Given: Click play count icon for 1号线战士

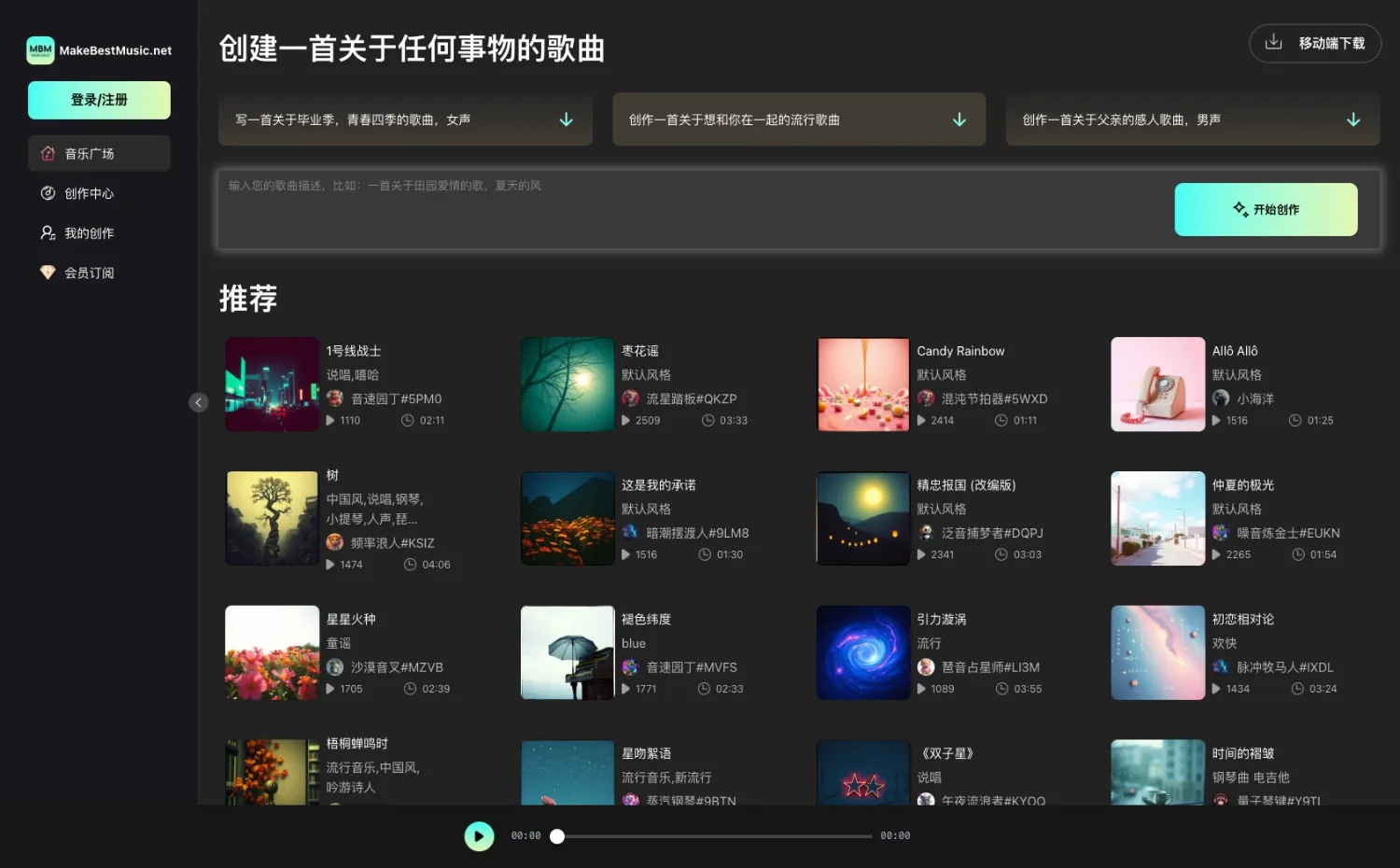Looking at the screenshot, I should pyautogui.click(x=330, y=421).
